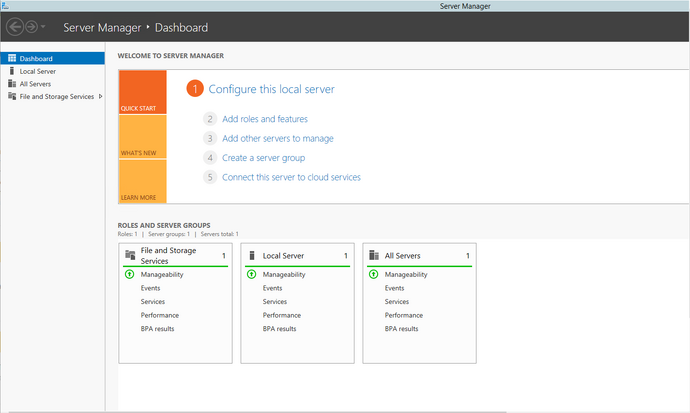This screenshot has height=413, width=690.
Task: Click the forward navigation arrow
Action: coord(31,27)
